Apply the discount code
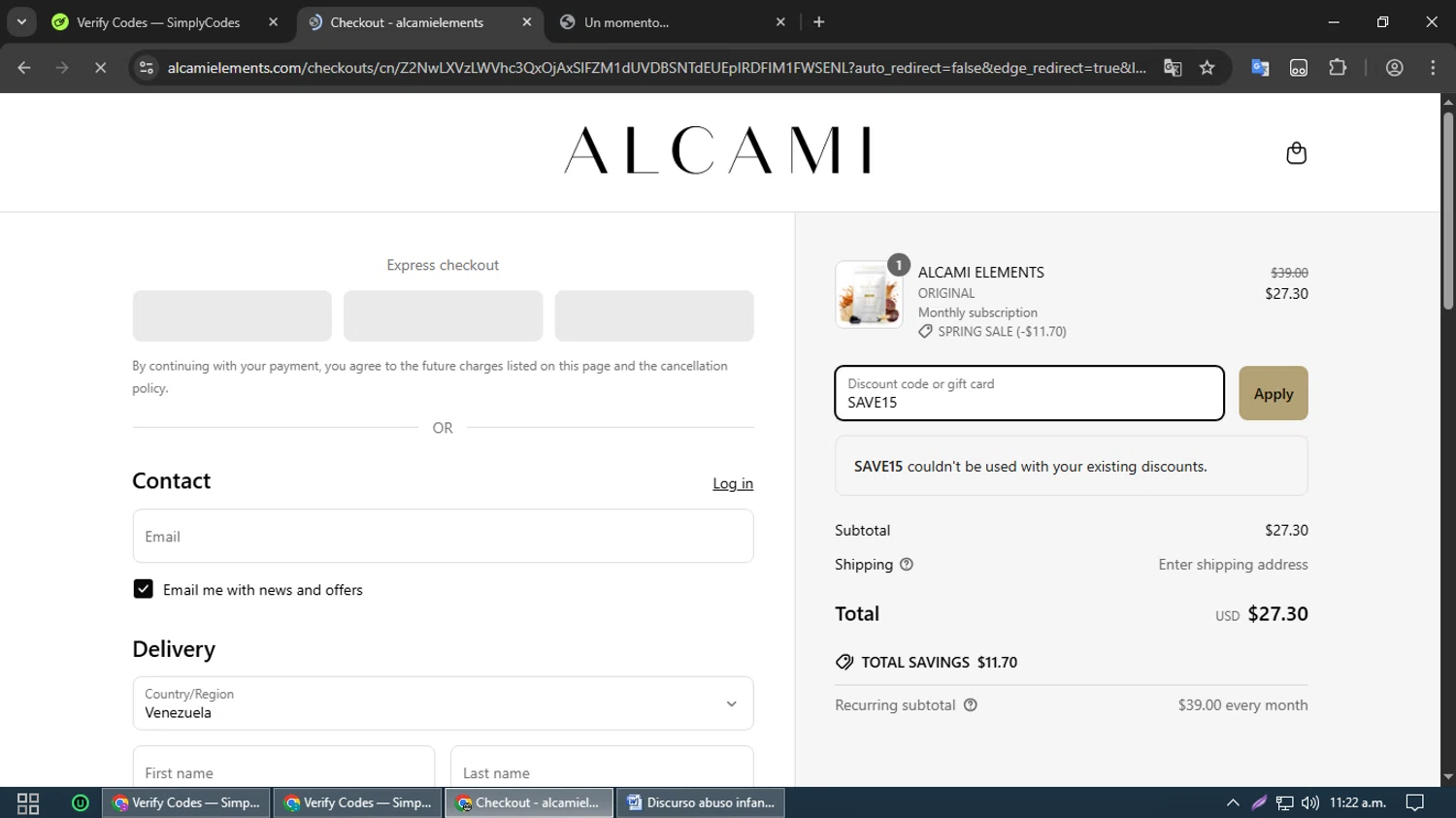 pyautogui.click(x=1273, y=393)
